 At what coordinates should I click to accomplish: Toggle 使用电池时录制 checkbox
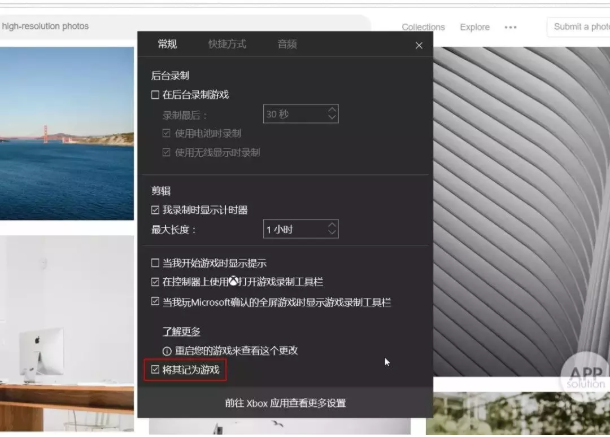pyautogui.click(x=167, y=133)
